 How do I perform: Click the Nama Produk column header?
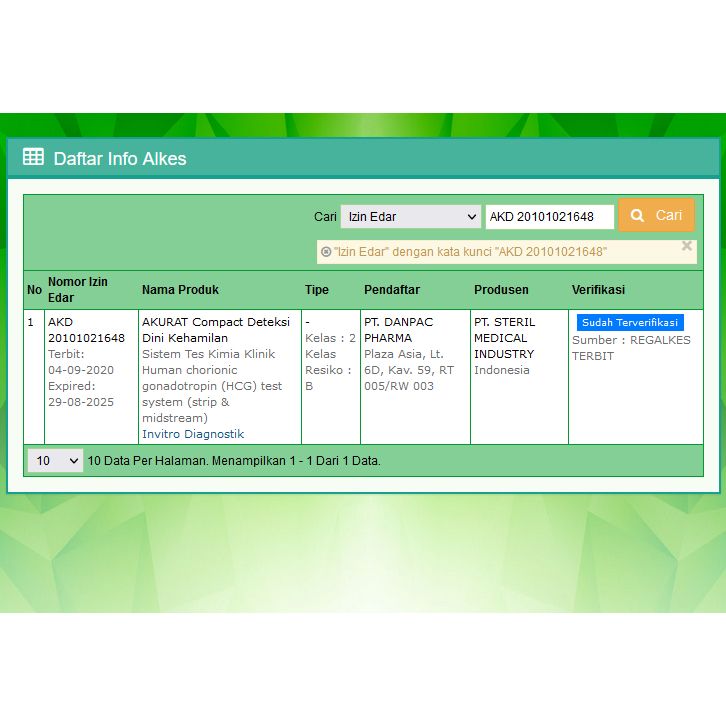click(x=180, y=289)
